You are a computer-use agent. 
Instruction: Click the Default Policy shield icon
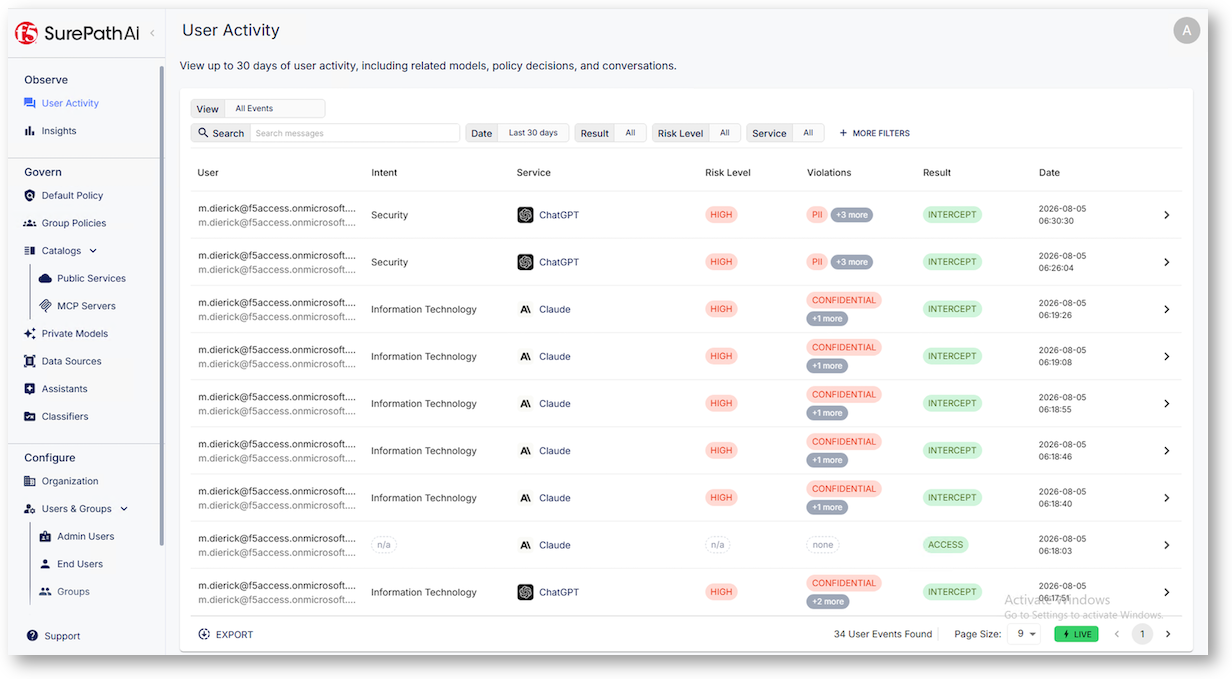click(x=30, y=196)
